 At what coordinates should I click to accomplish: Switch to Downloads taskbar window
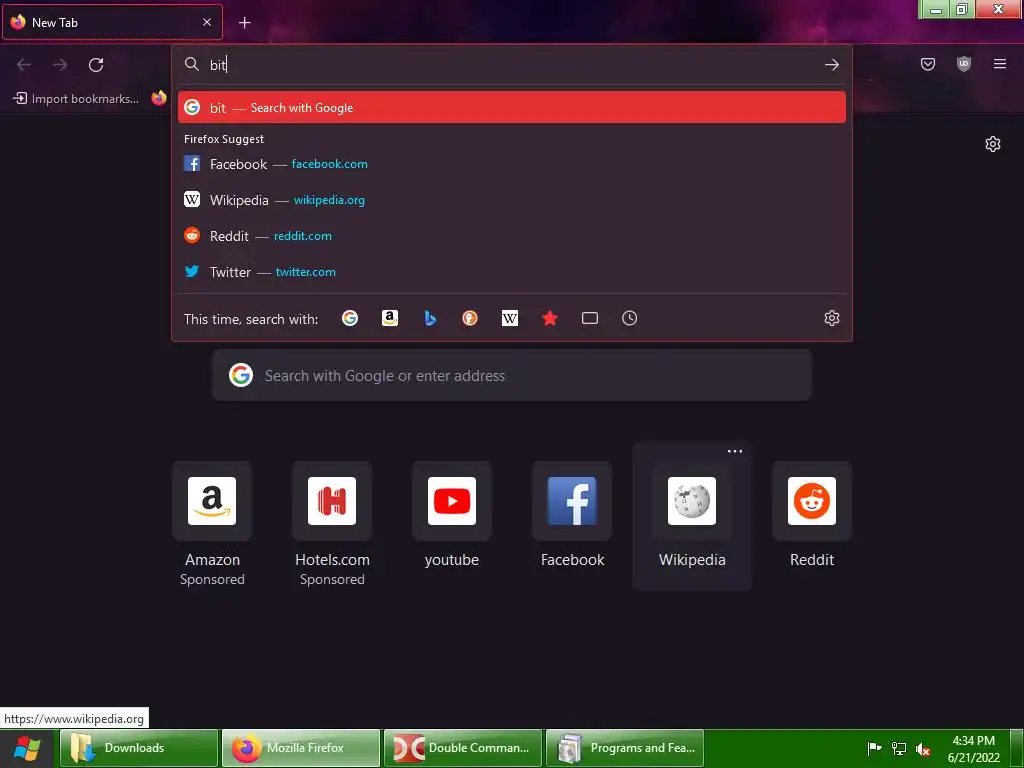pos(139,748)
